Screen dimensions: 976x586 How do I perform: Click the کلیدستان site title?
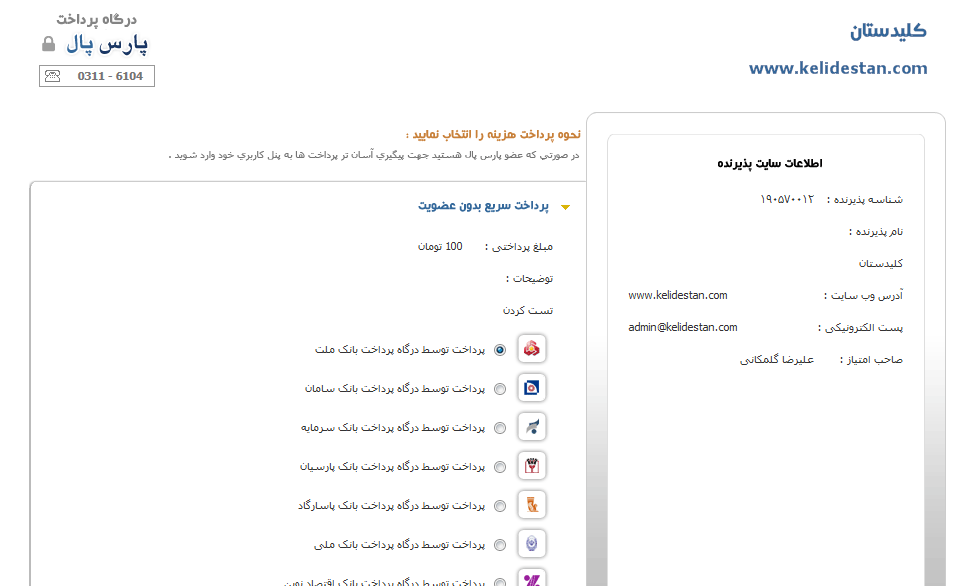(x=888, y=31)
